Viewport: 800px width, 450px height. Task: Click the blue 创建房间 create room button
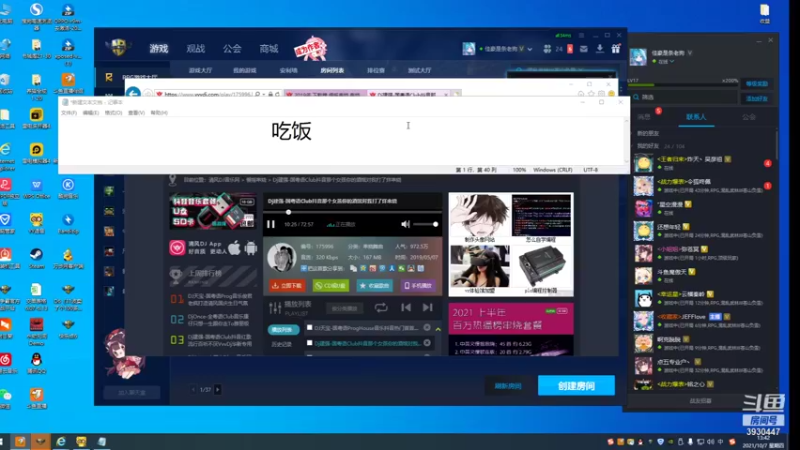click(x=576, y=386)
